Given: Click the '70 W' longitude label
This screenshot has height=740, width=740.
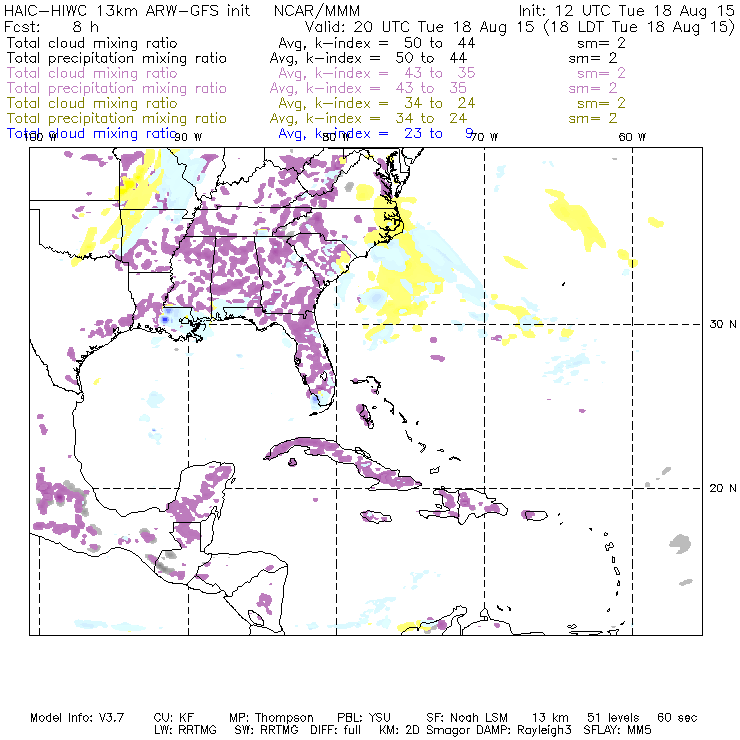Looking at the screenshot, I should point(484,137).
